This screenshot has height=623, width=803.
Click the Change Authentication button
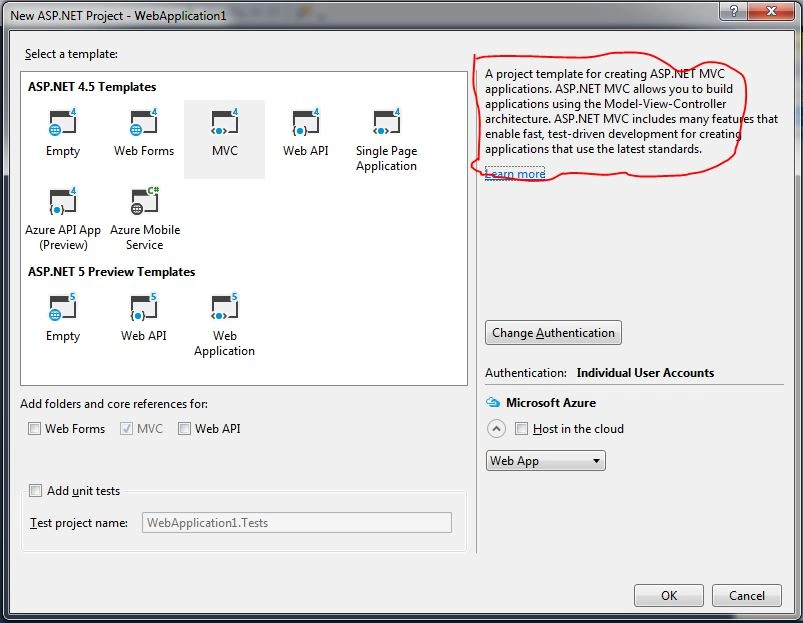pyautogui.click(x=553, y=333)
